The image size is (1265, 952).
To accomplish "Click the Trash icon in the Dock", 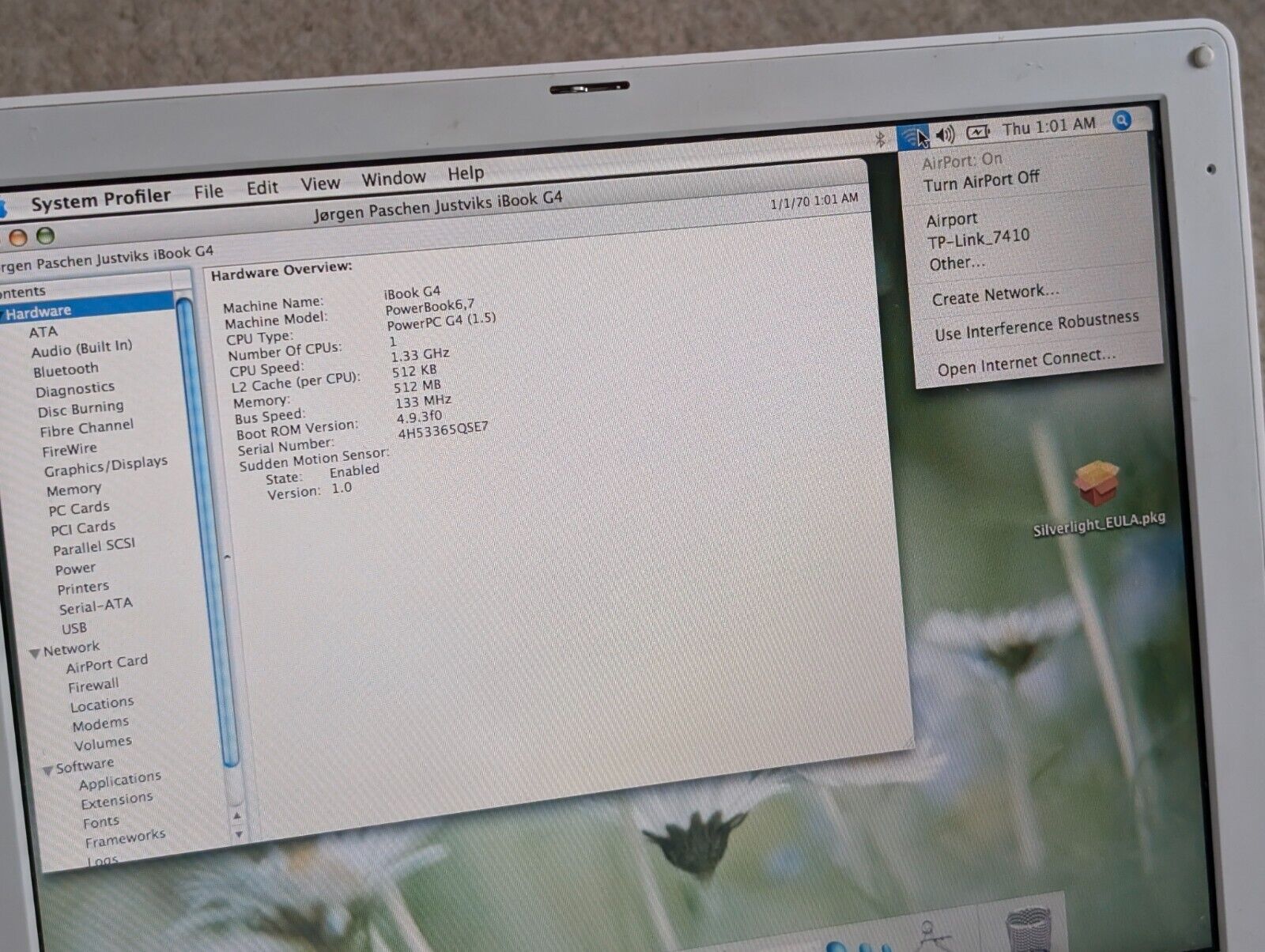I will (1028, 930).
